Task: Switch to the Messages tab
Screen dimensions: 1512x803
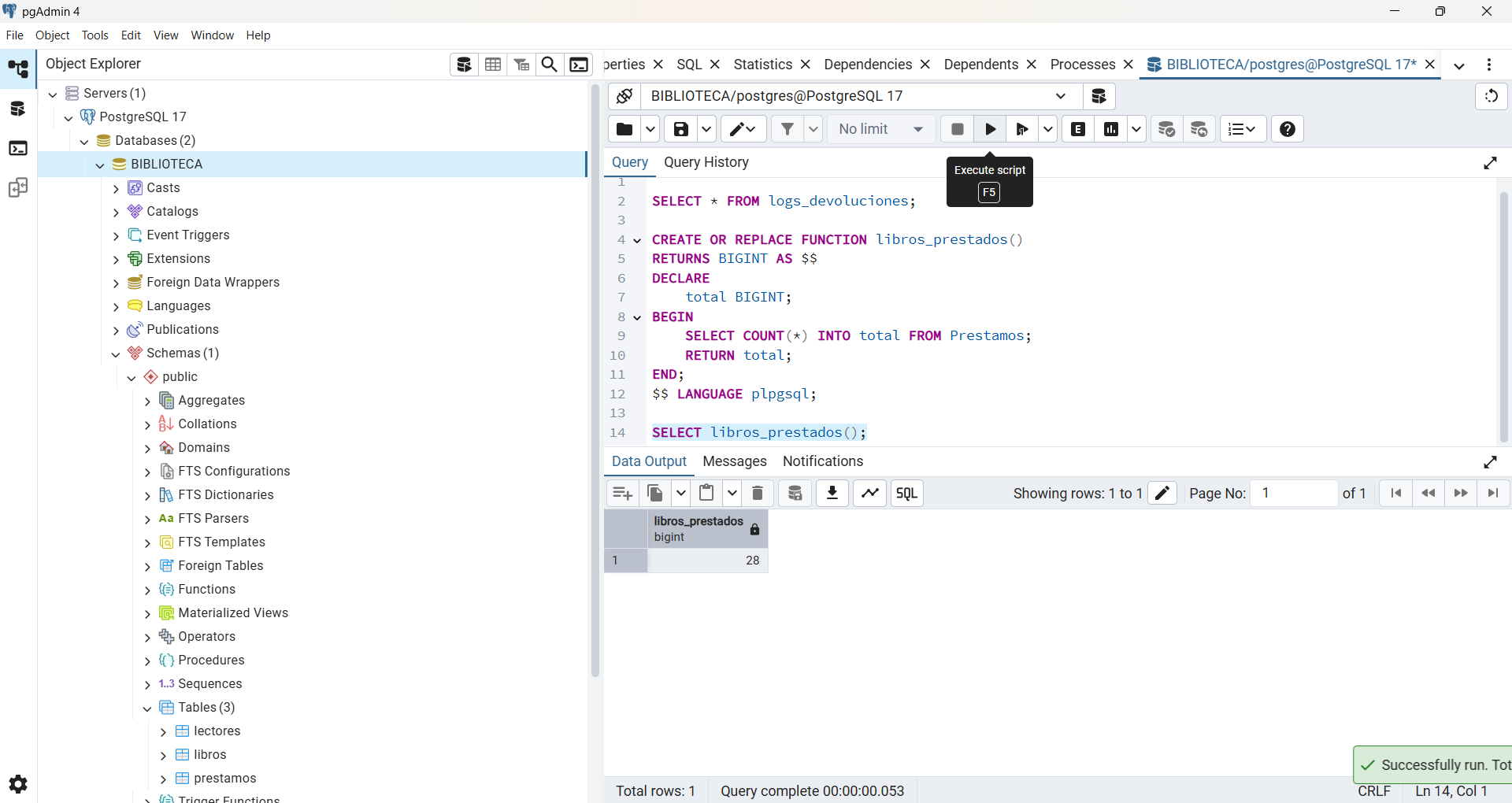Action: click(x=735, y=461)
